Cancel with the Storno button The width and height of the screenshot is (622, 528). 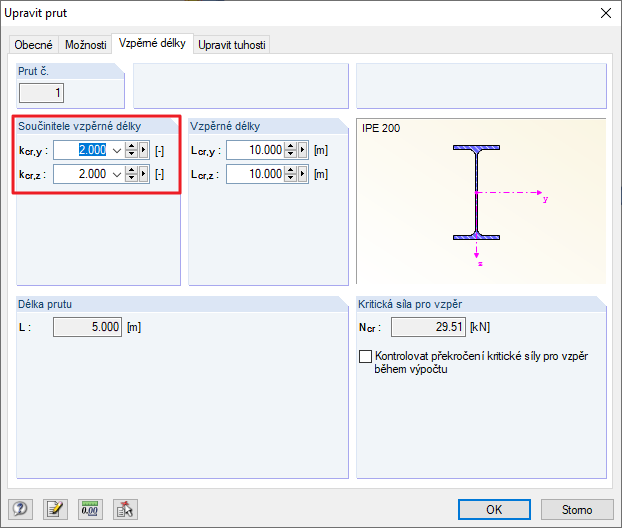click(577, 509)
